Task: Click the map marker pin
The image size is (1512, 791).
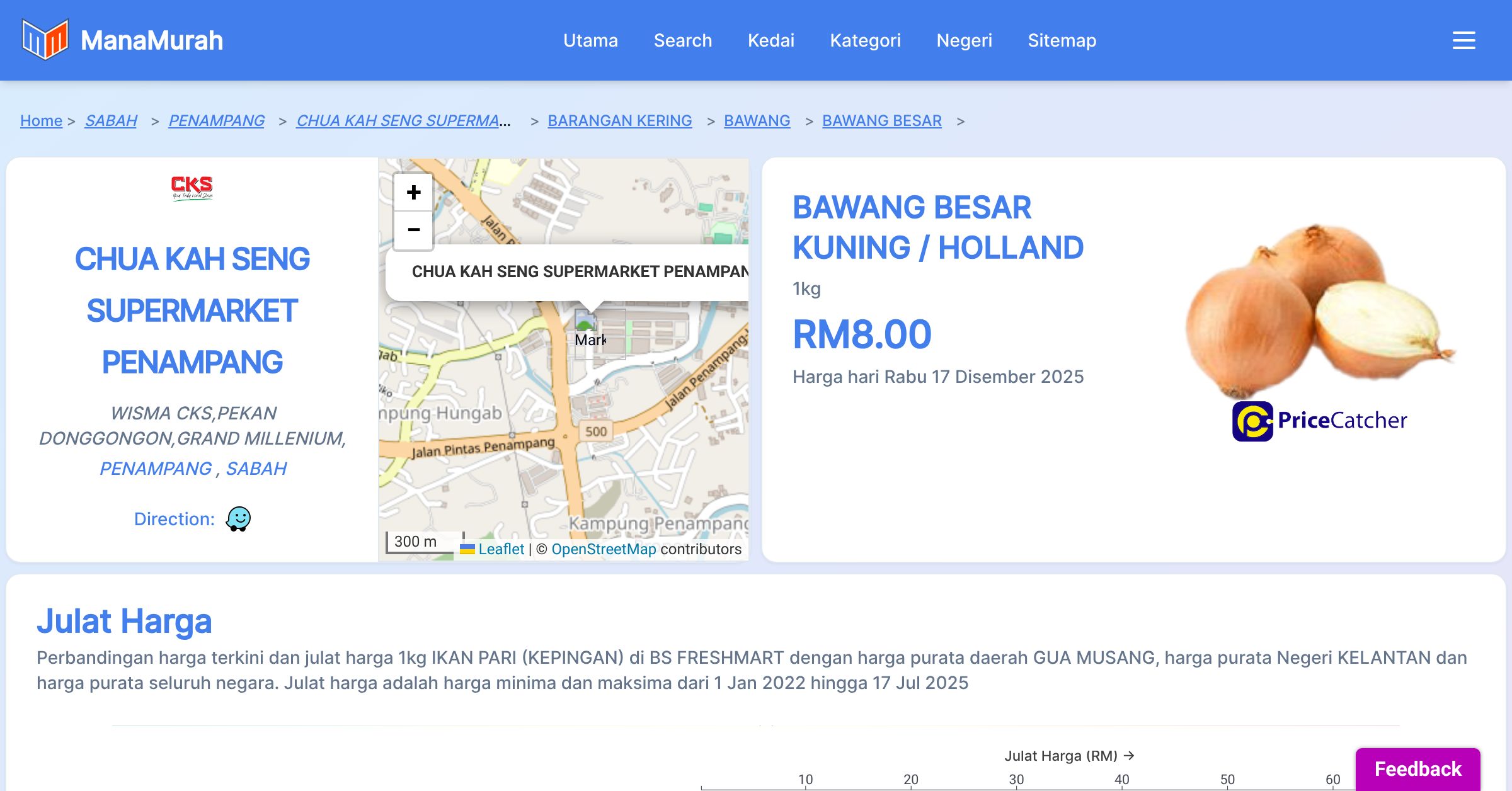Action: [x=585, y=321]
